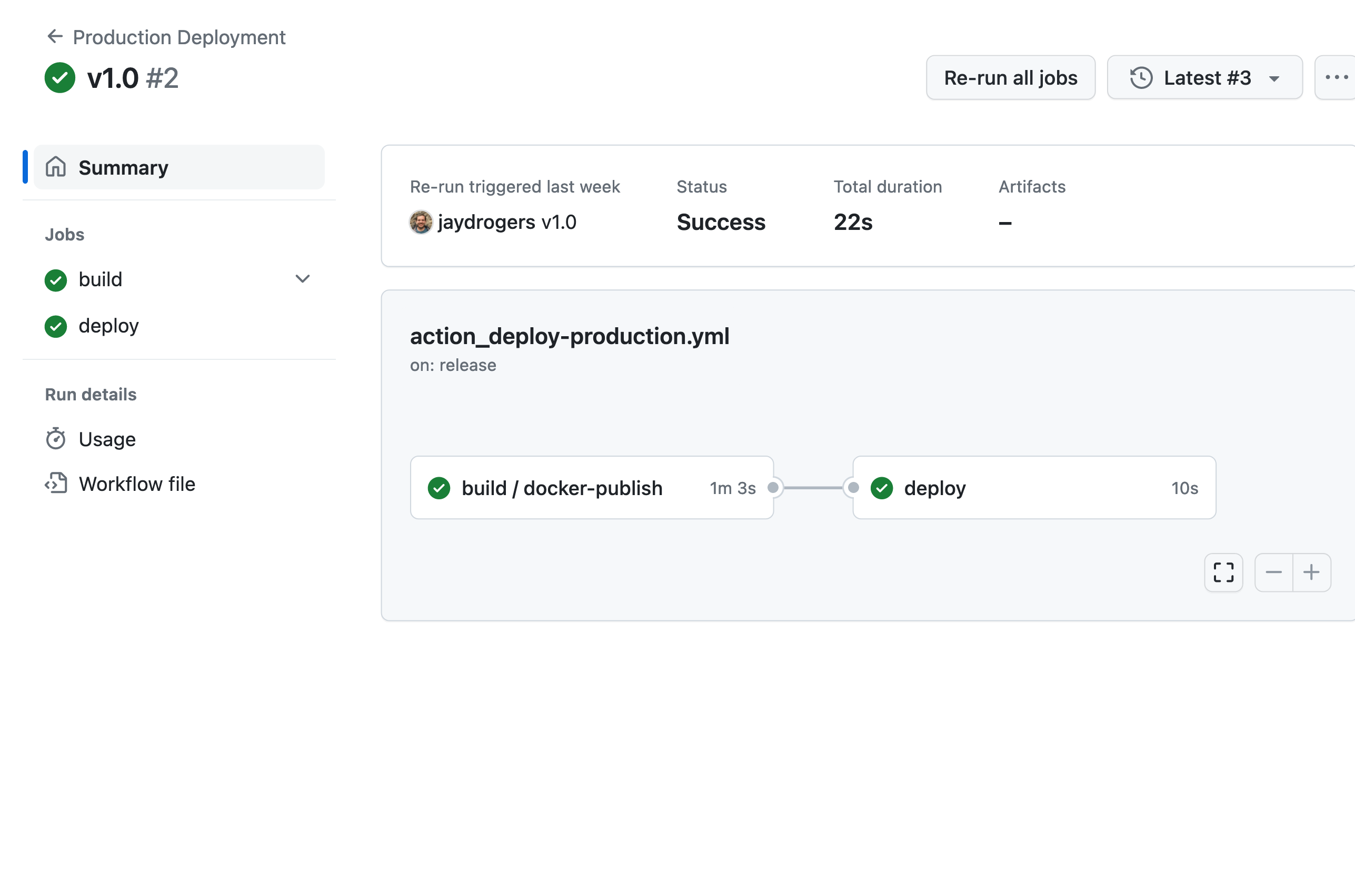Open the three-dot options menu

(1337, 77)
